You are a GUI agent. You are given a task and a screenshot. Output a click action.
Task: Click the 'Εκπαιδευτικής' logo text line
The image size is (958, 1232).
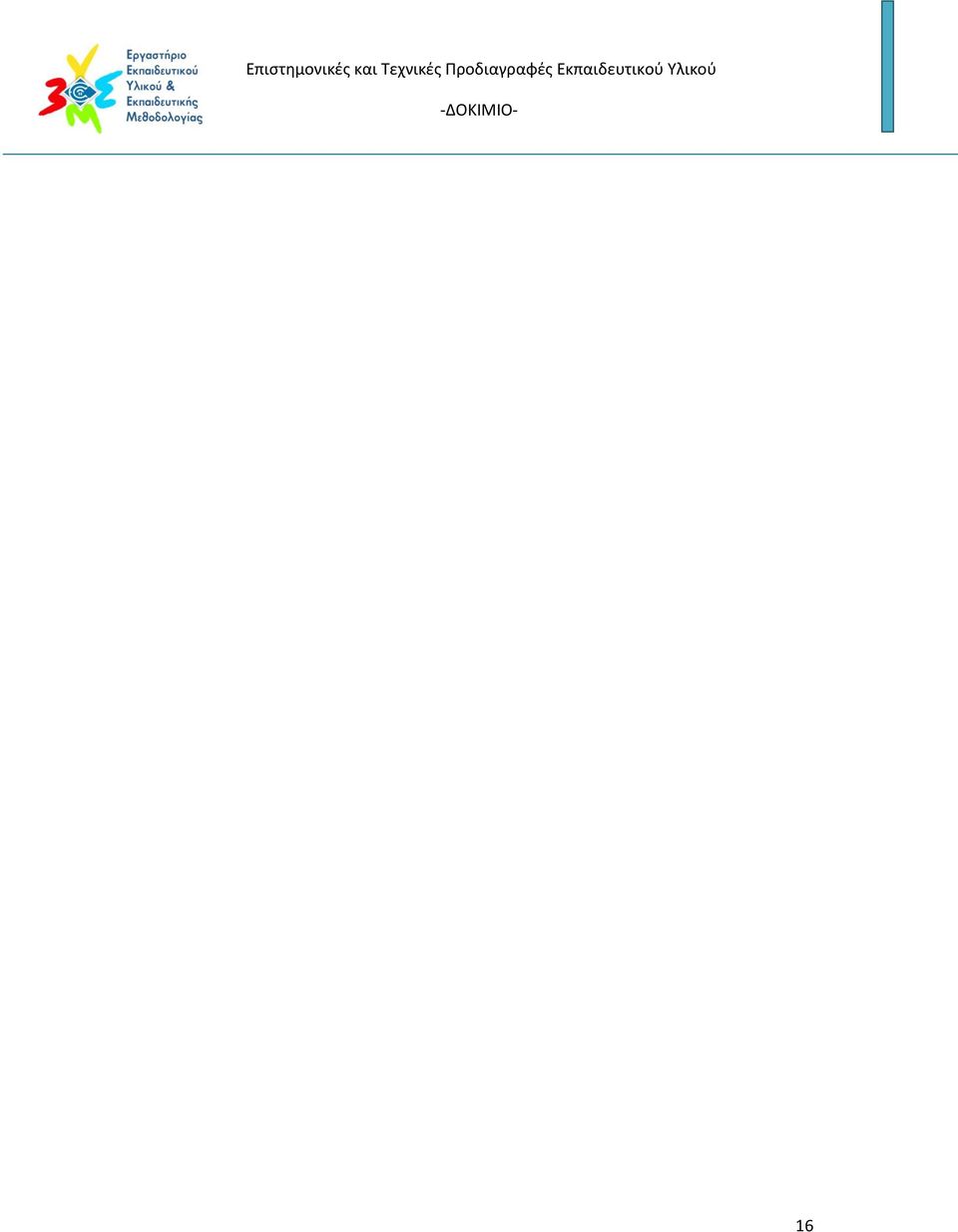(x=162, y=102)
